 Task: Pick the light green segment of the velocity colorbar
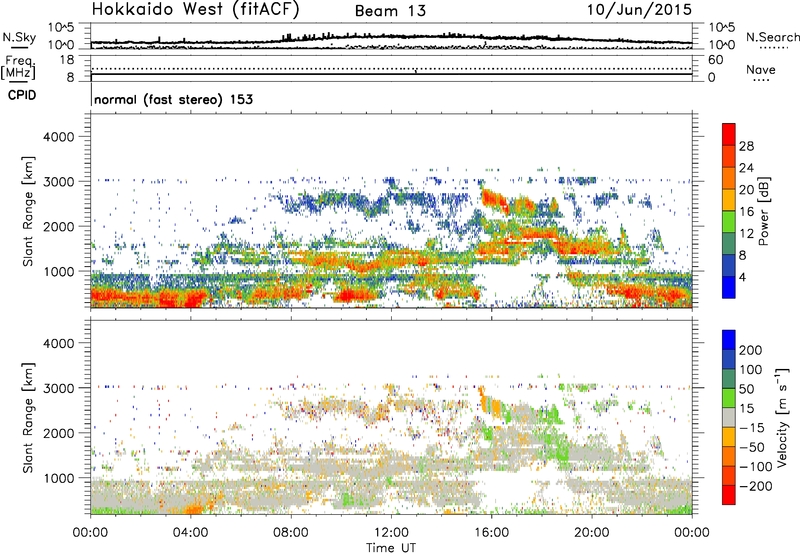(x=729, y=398)
